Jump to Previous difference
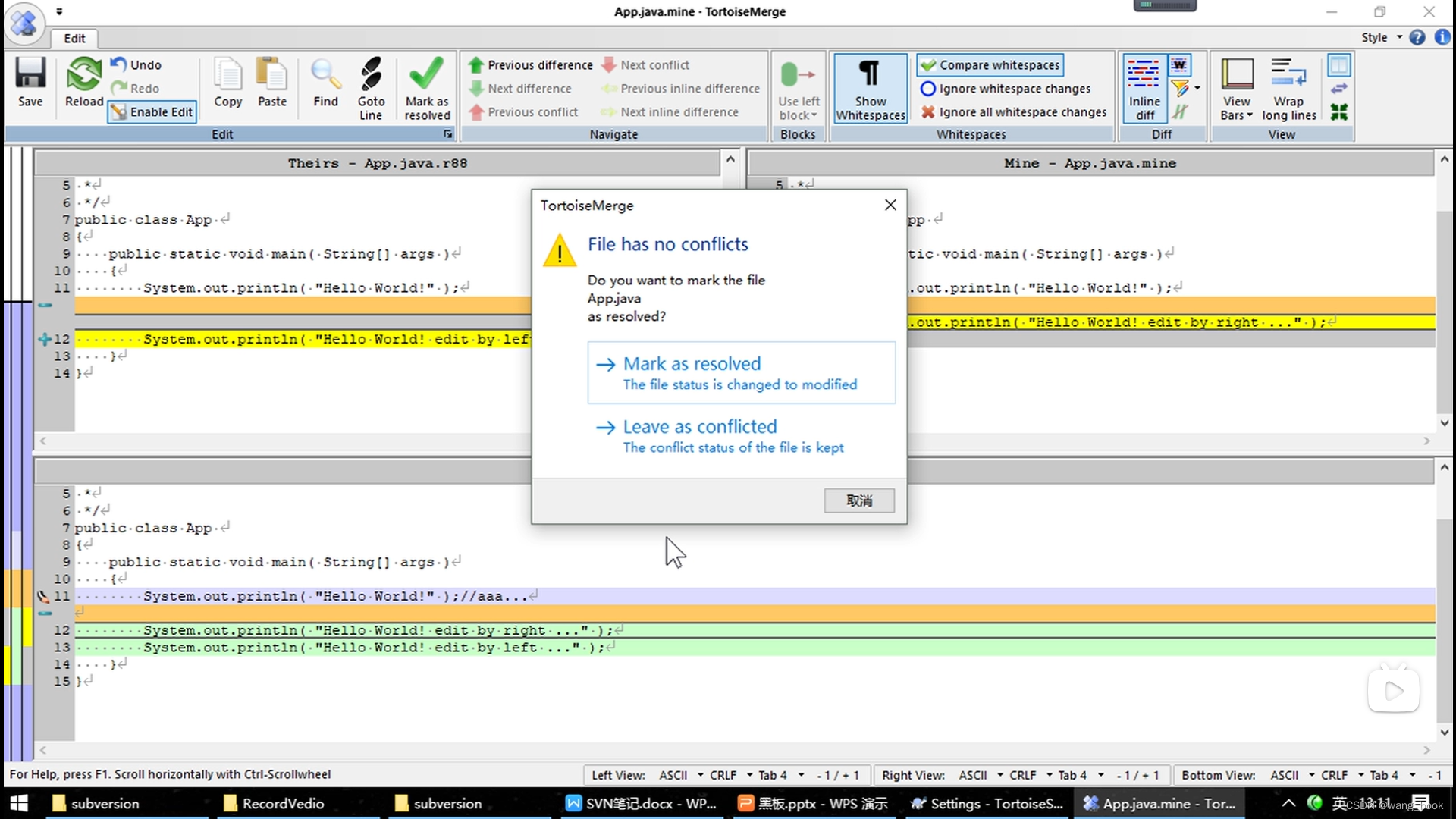 (530, 65)
